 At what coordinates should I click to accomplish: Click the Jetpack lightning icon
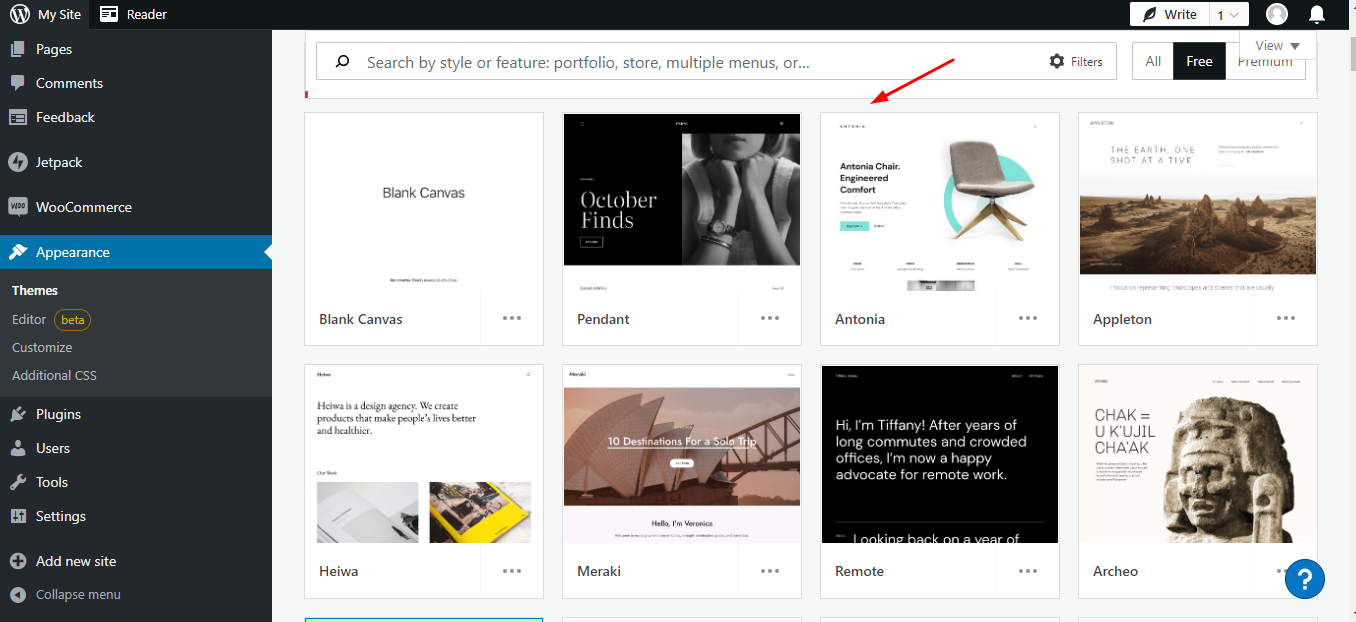(x=18, y=162)
